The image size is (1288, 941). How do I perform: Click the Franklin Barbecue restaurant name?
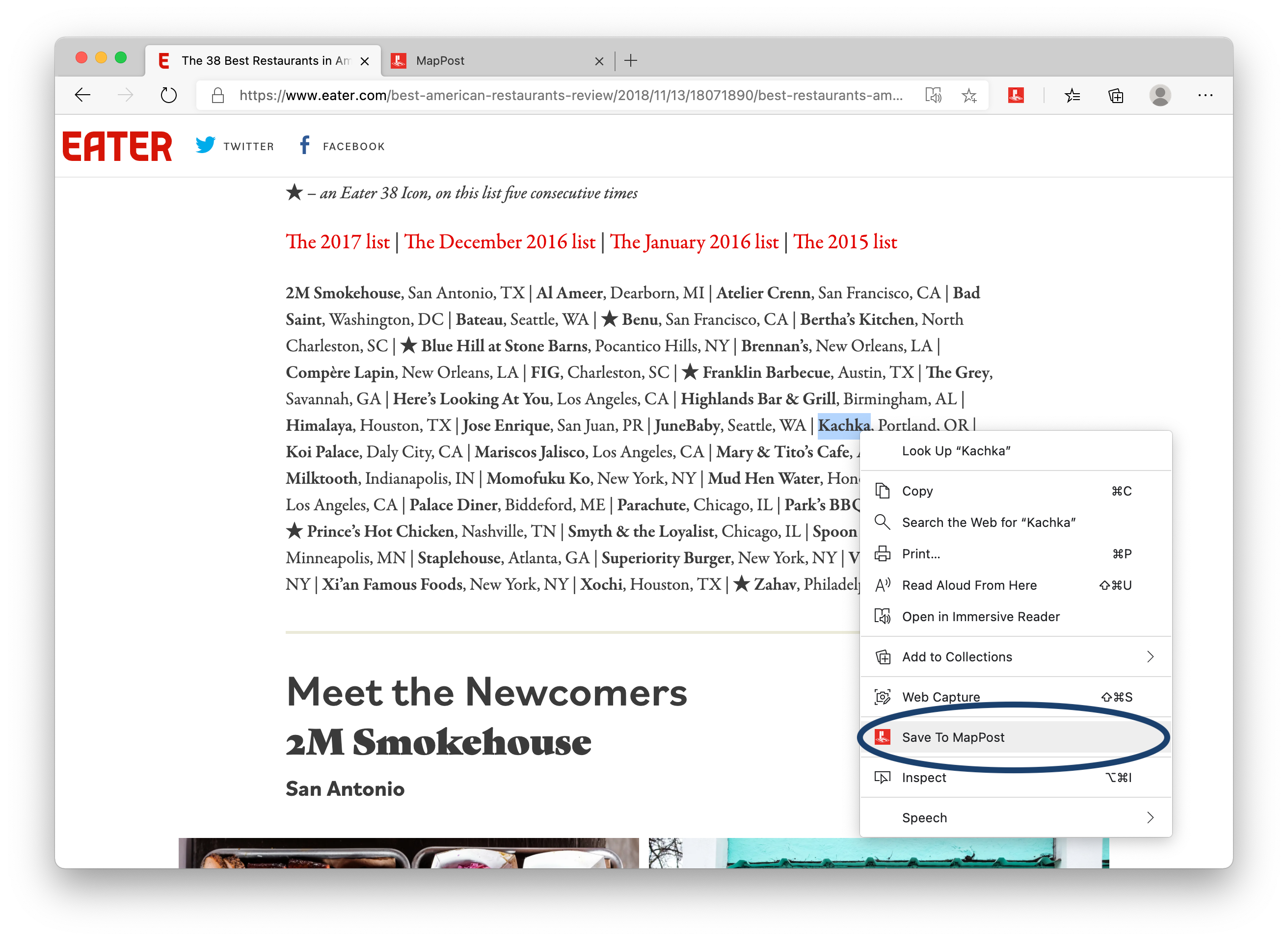(766, 372)
